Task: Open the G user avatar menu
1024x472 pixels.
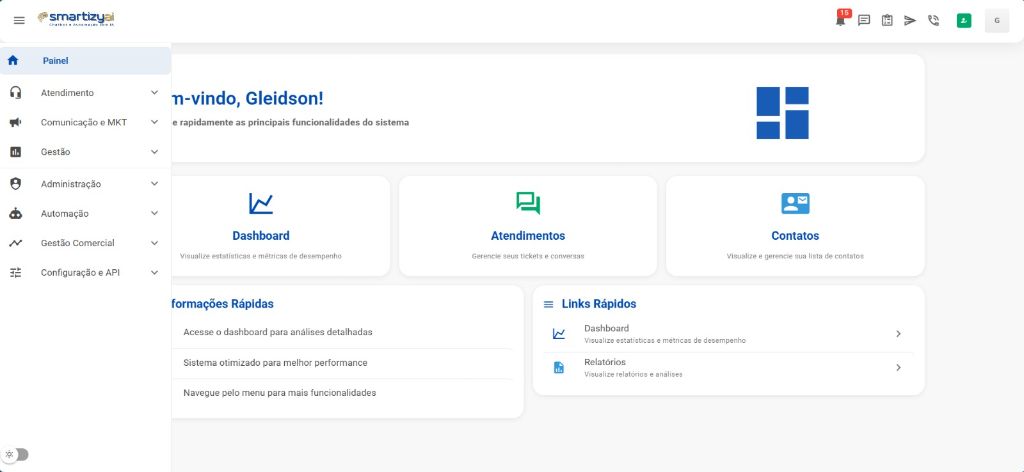Action: (997, 21)
